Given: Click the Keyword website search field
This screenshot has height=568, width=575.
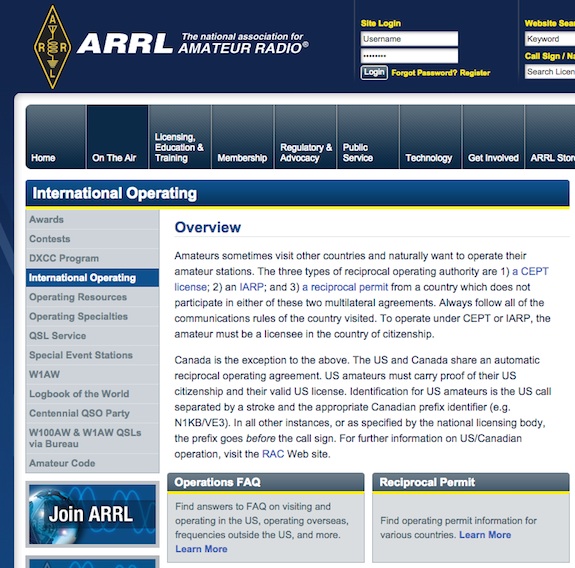Looking at the screenshot, I should tap(550, 39).
